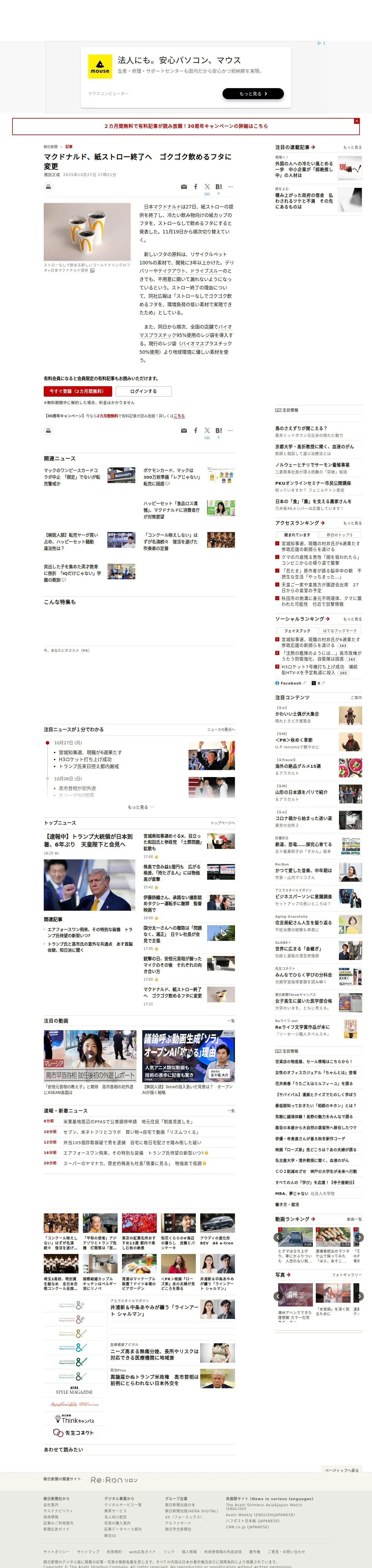Open the Facebook link under social ranking
The image size is (372, 1568).
click(x=291, y=683)
